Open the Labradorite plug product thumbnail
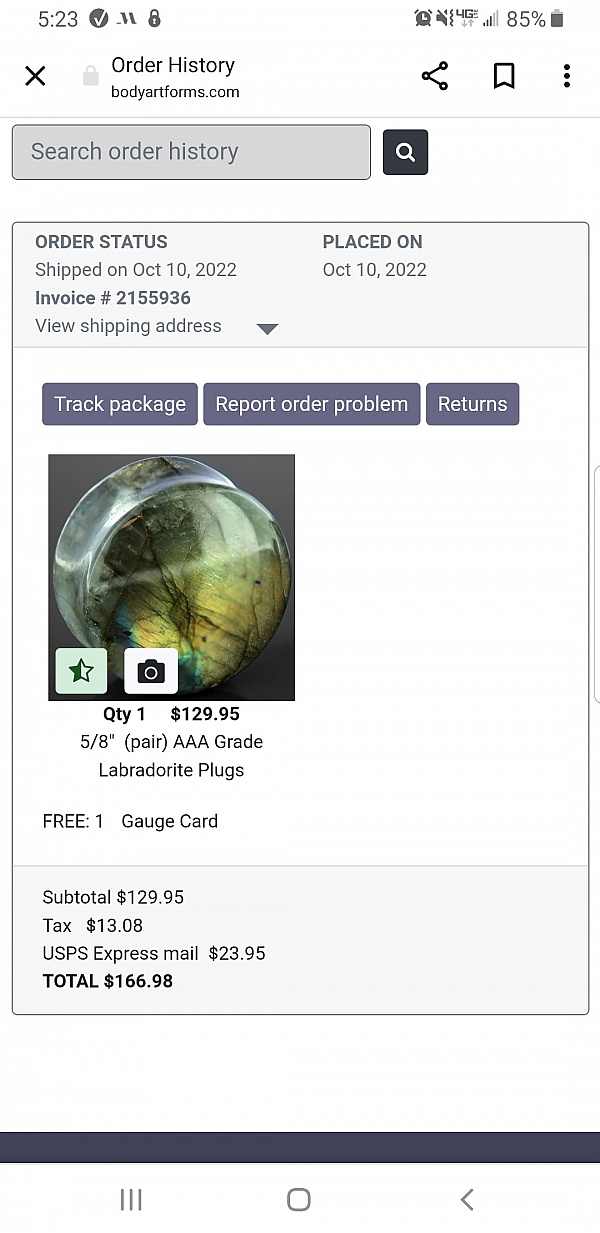Image resolution: width=600 pixels, height=1233 pixels. pos(172,560)
